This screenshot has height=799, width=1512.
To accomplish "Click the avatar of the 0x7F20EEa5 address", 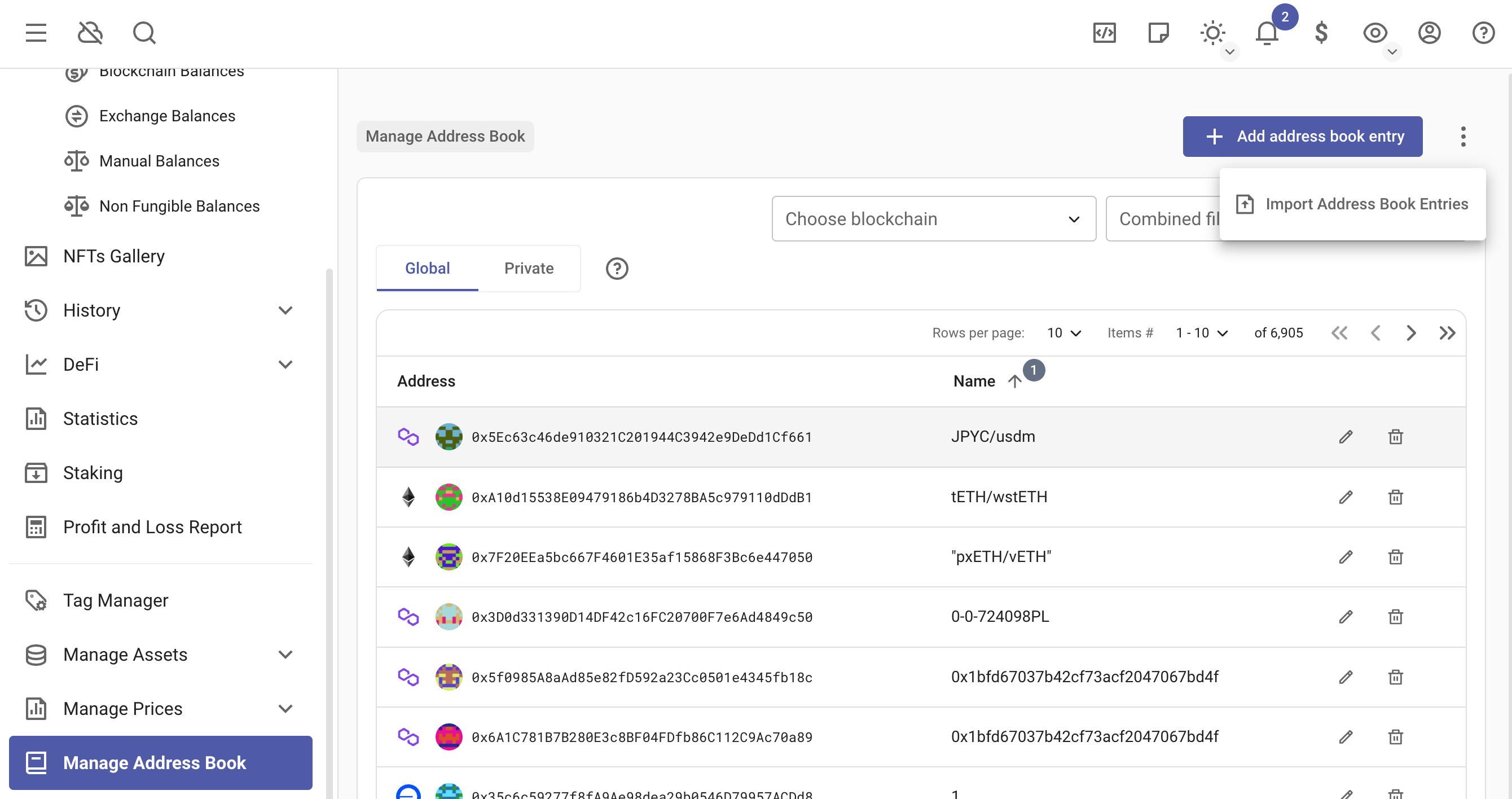I will (x=449, y=556).
